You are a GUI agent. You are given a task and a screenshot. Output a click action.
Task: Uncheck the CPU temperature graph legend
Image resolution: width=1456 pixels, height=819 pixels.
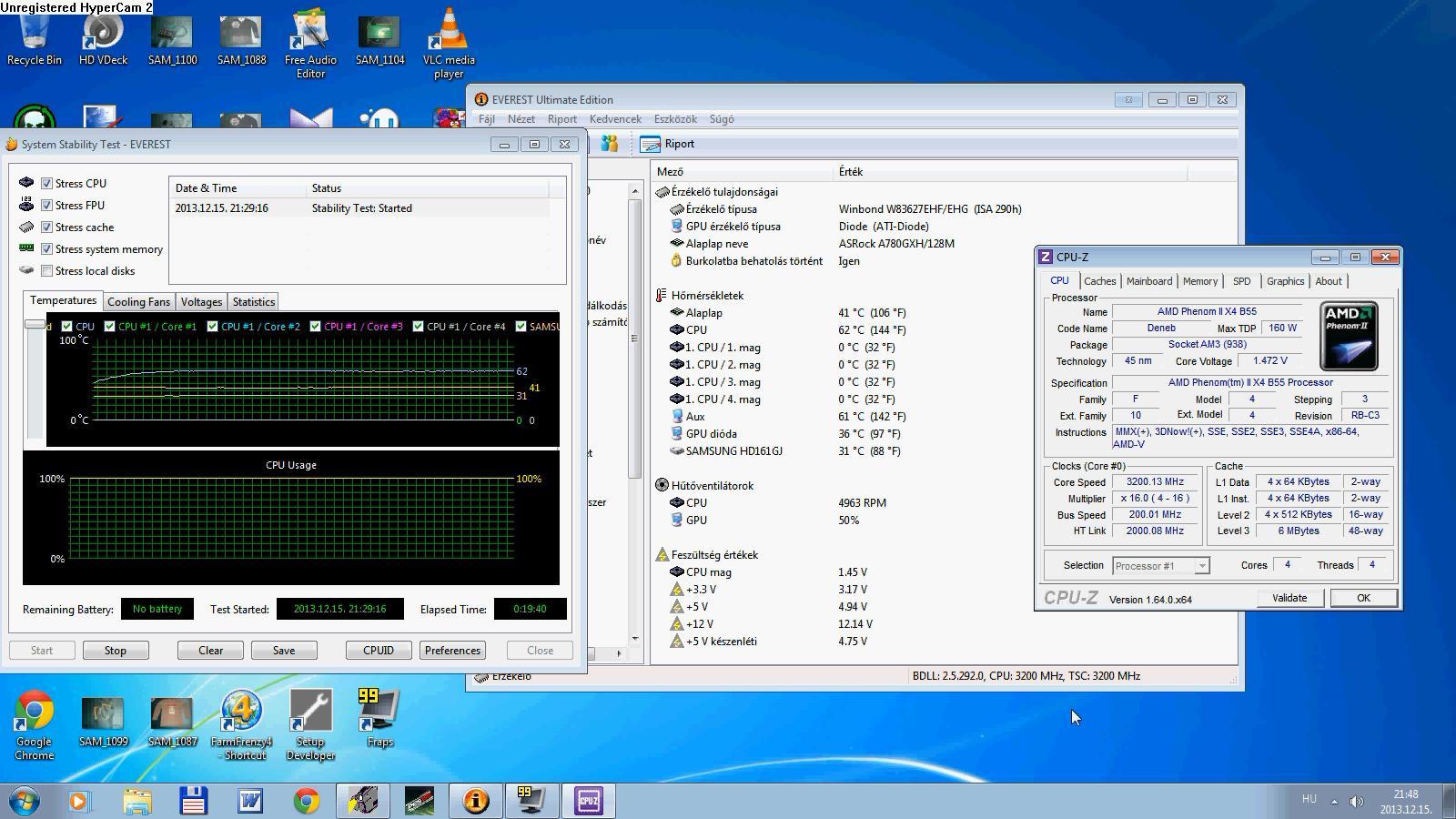click(66, 327)
